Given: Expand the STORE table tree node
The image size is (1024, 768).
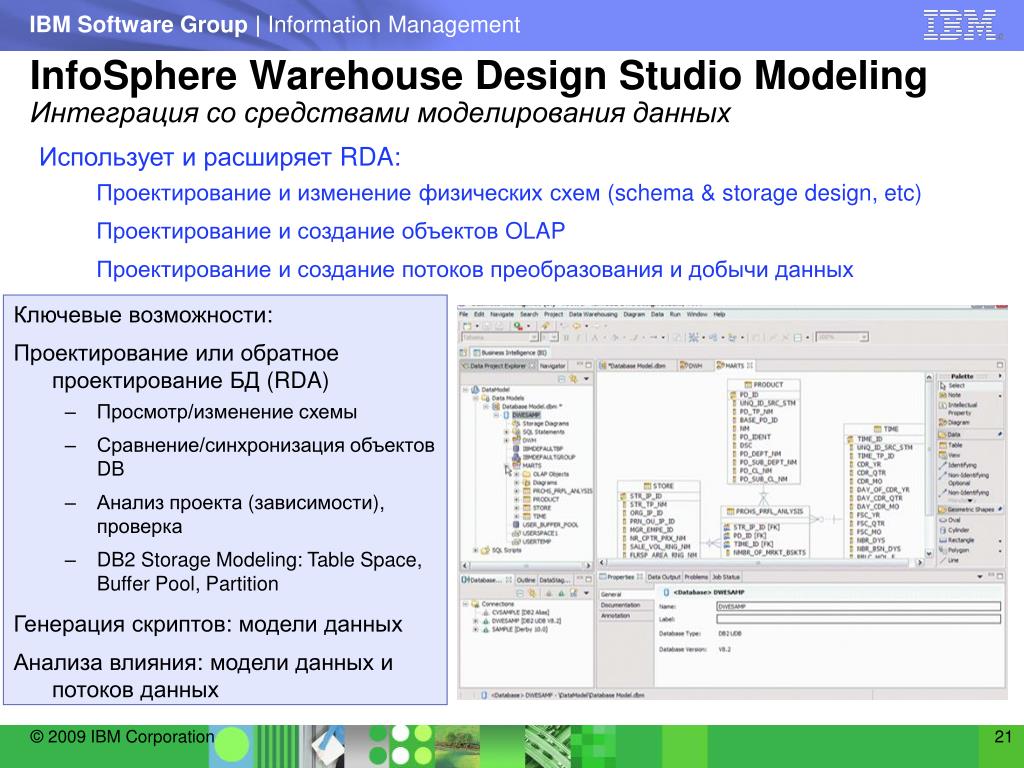Looking at the screenshot, I should coord(517,508).
